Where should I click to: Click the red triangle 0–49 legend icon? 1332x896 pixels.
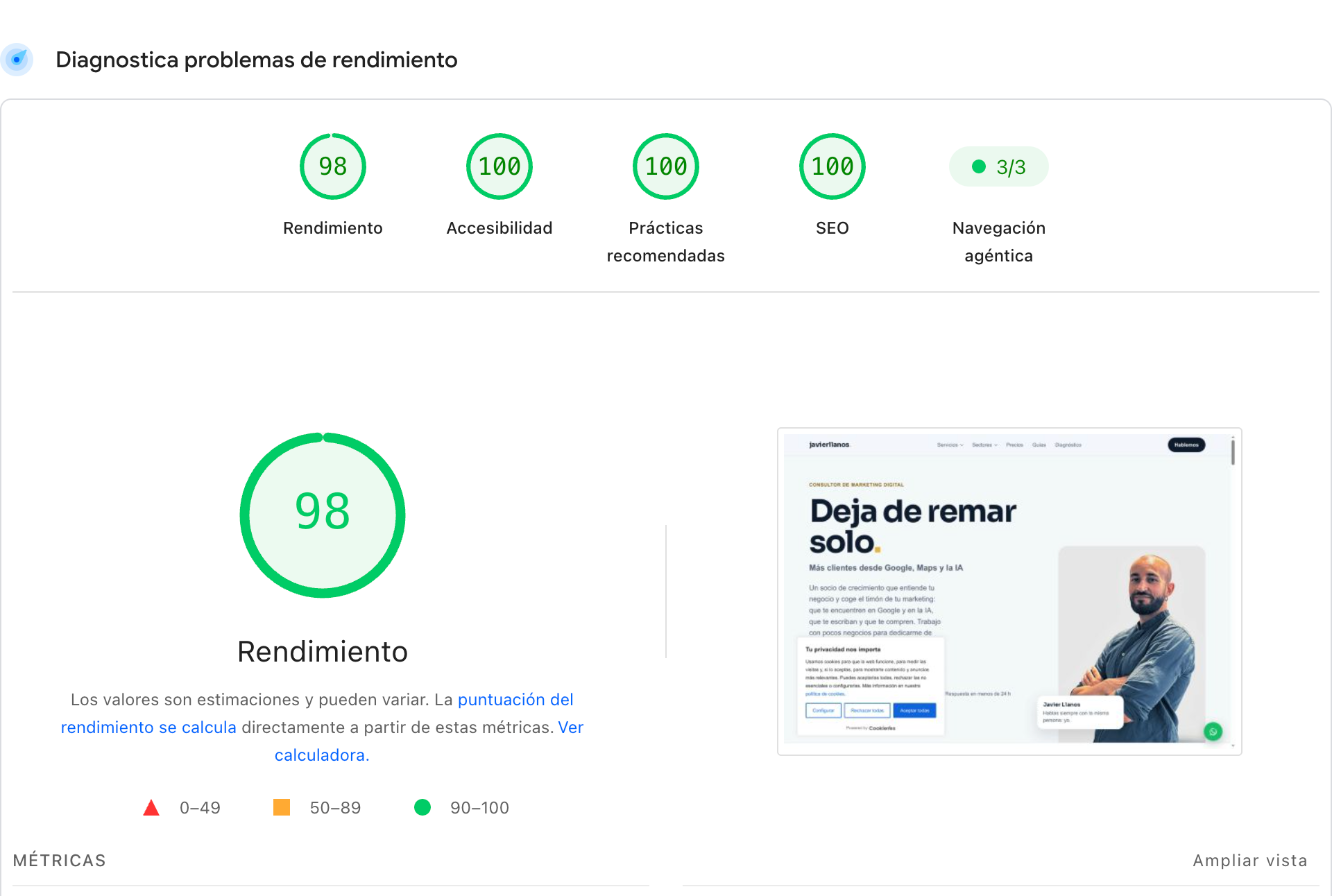click(x=152, y=807)
